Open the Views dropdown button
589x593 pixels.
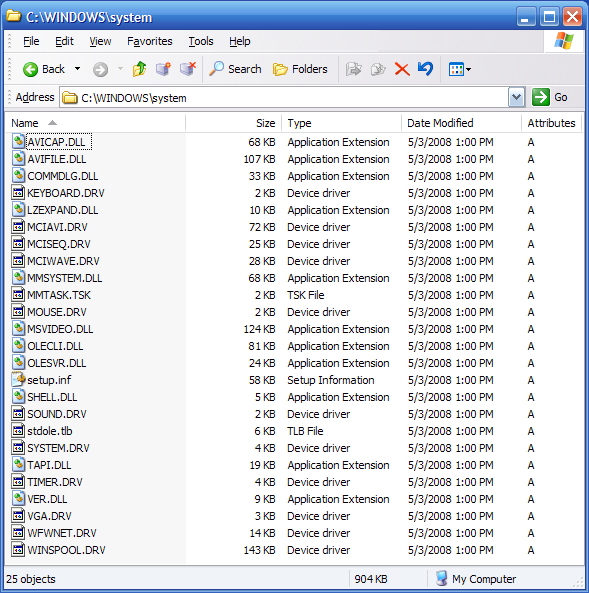[460, 69]
